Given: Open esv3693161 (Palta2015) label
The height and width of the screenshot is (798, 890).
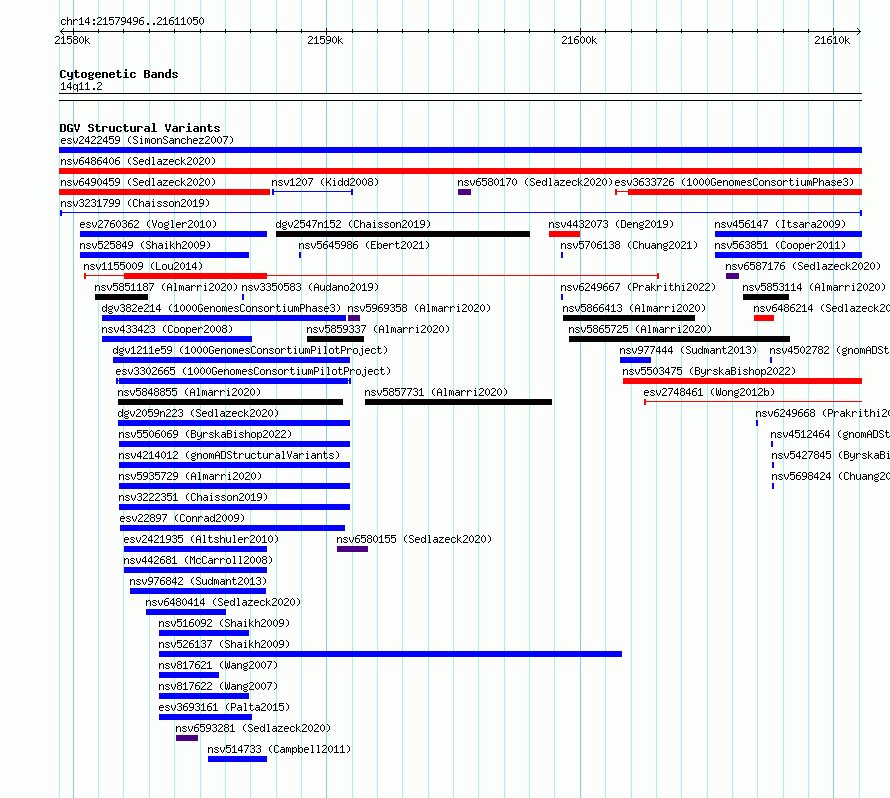Looking at the screenshot, I should 224,707.
